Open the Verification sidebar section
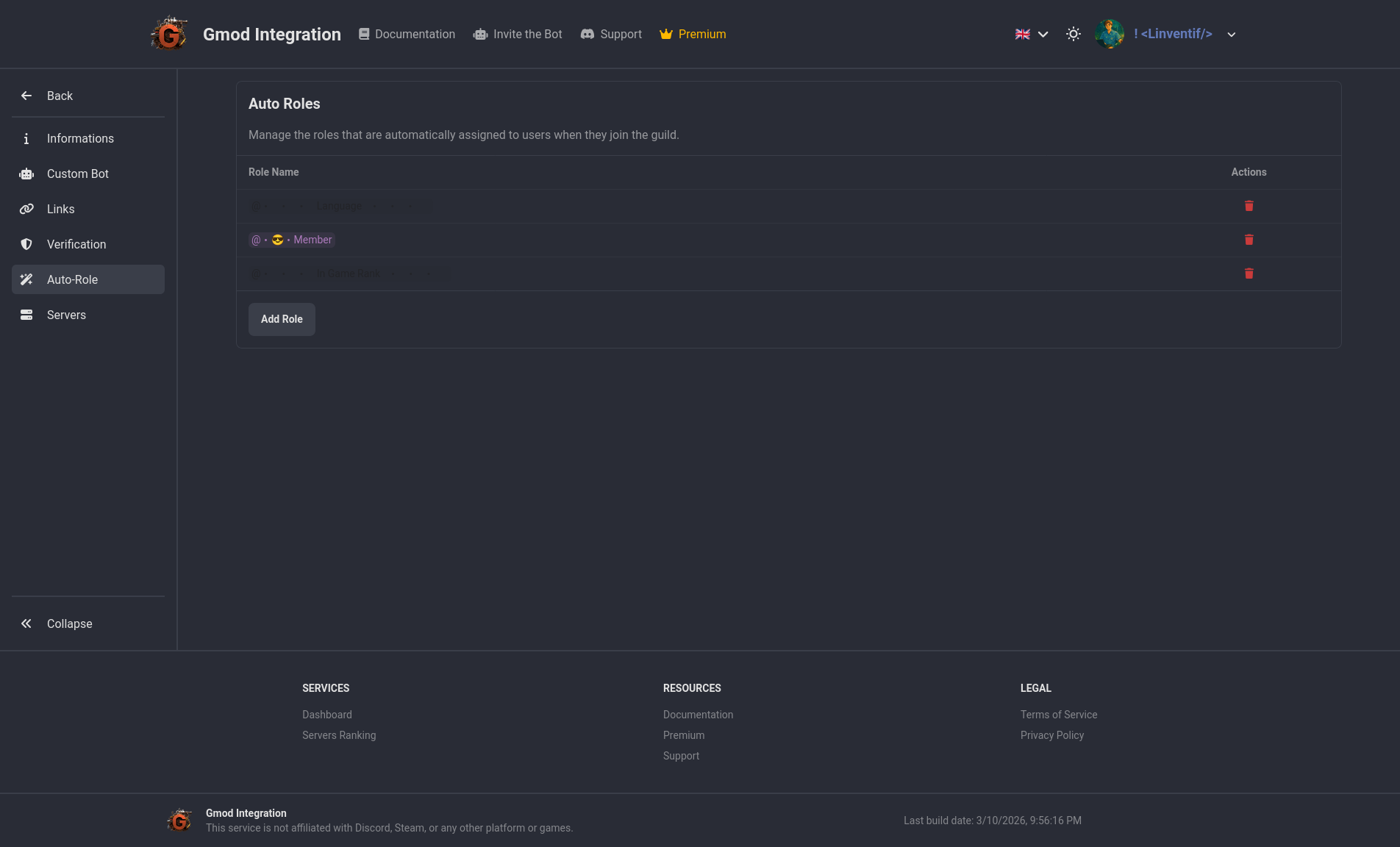1400x847 pixels. tap(76, 244)
